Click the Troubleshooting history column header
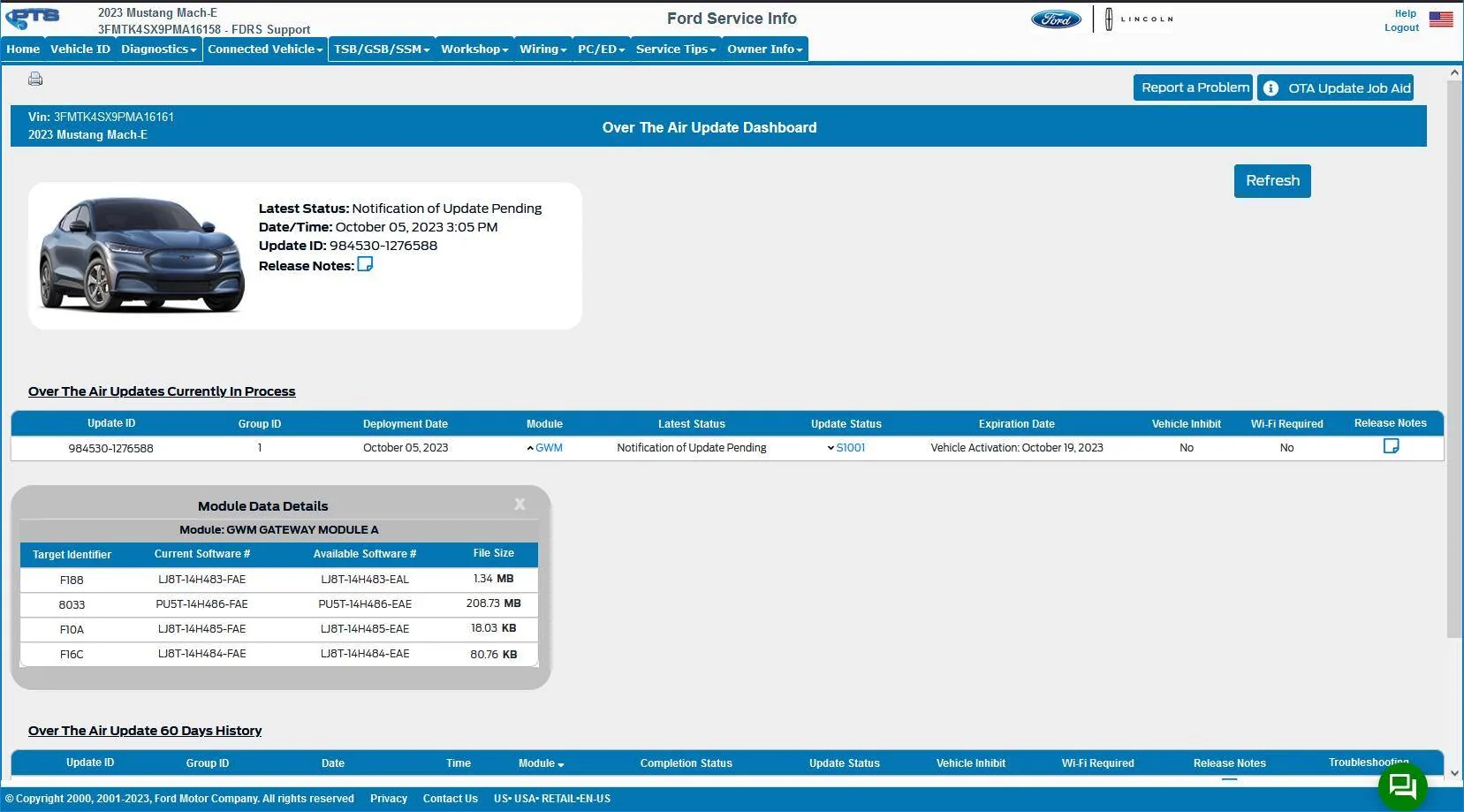Screen dimensions: 1464x812 click(x=1369, y=763)
